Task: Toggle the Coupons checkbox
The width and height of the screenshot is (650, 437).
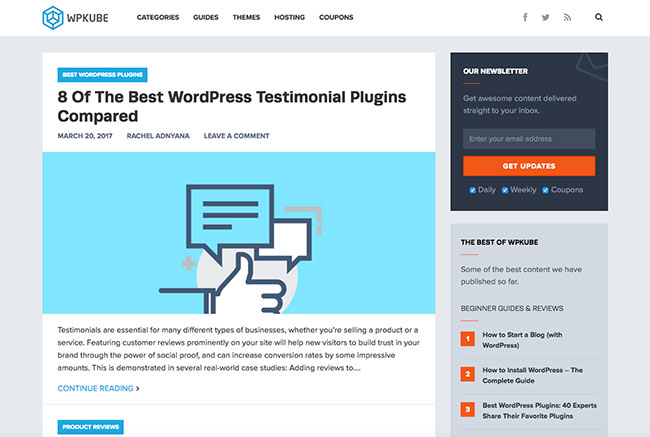Action: (546, 190)
